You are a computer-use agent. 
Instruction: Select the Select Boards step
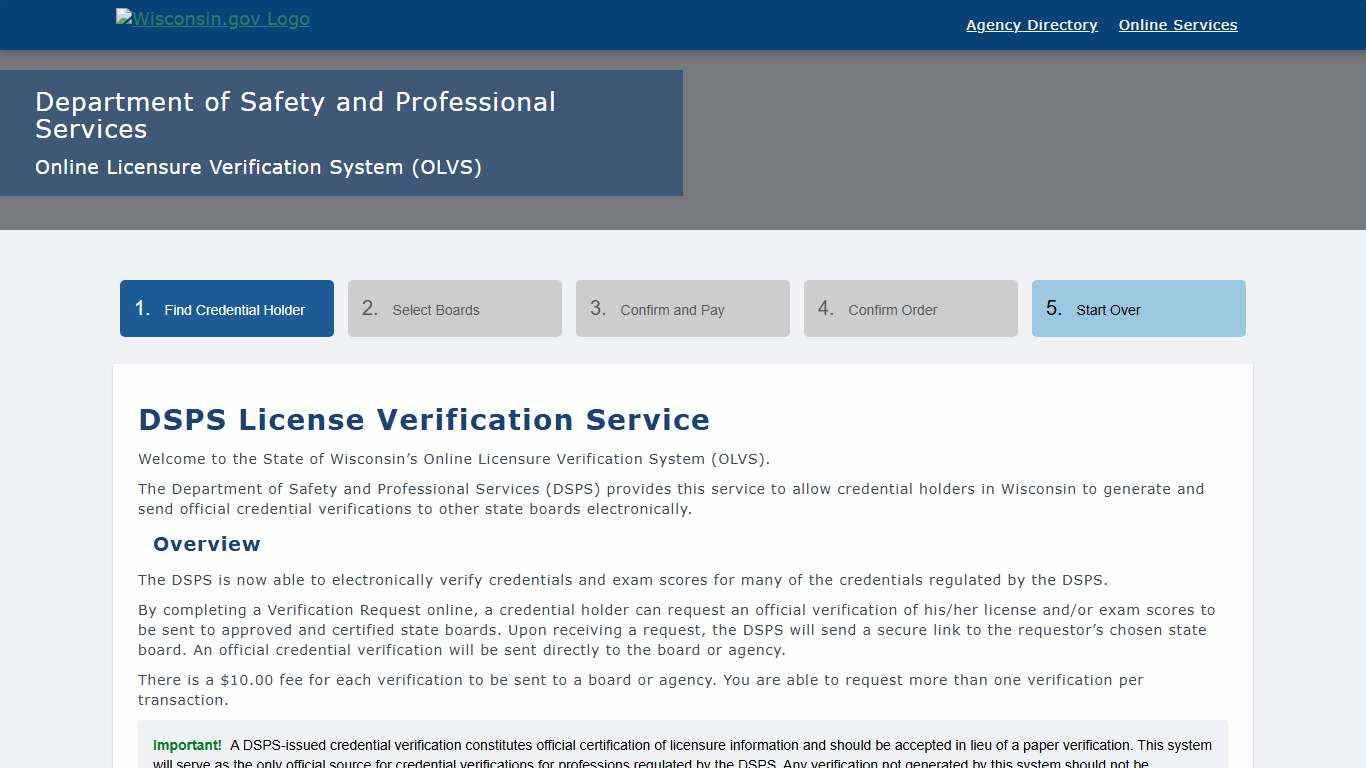coord(454,308)
